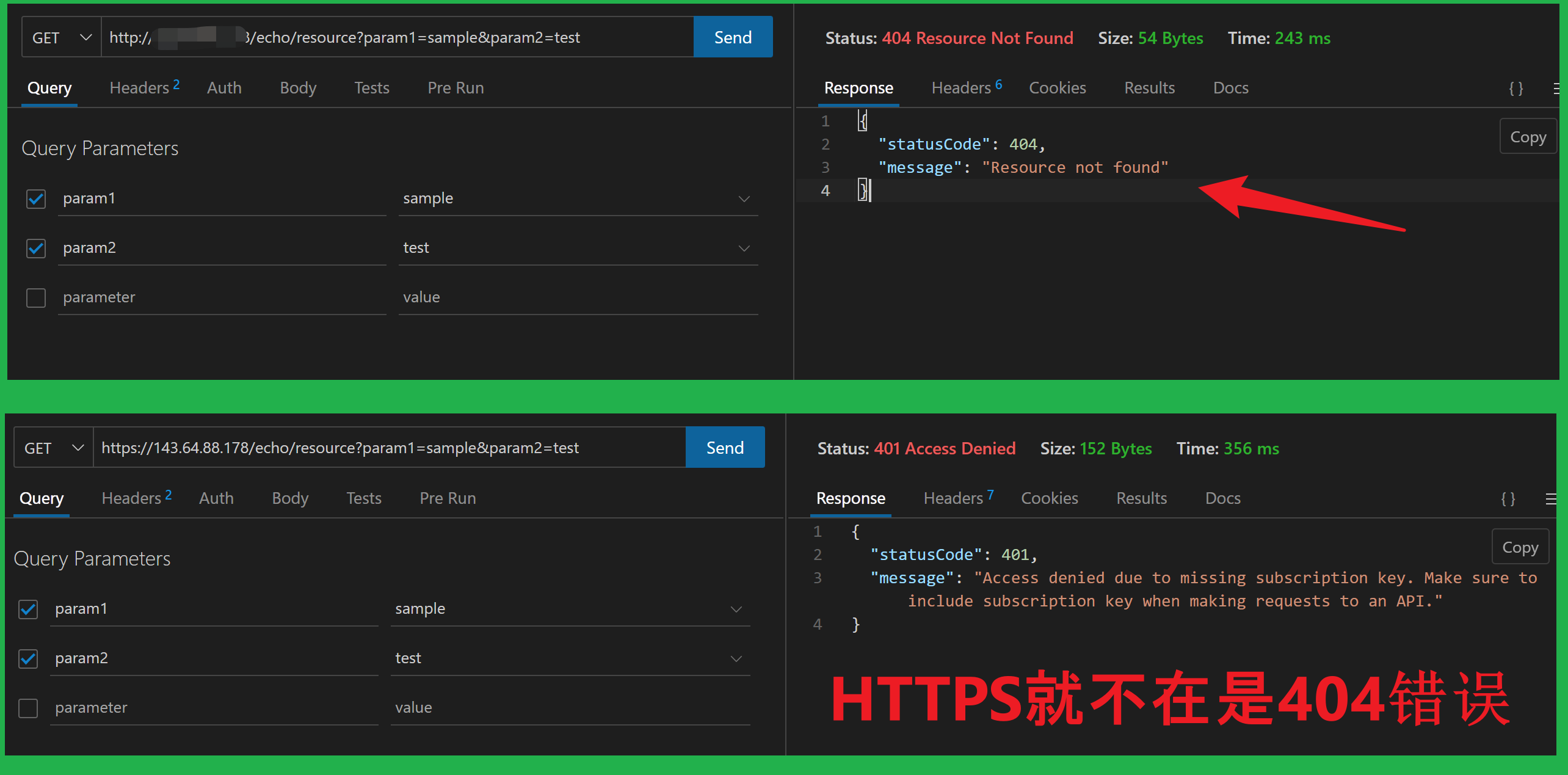The image size is (1568, 775).
Task: Open the GET method dropdown in top request
Action: [x=61, y=38]
